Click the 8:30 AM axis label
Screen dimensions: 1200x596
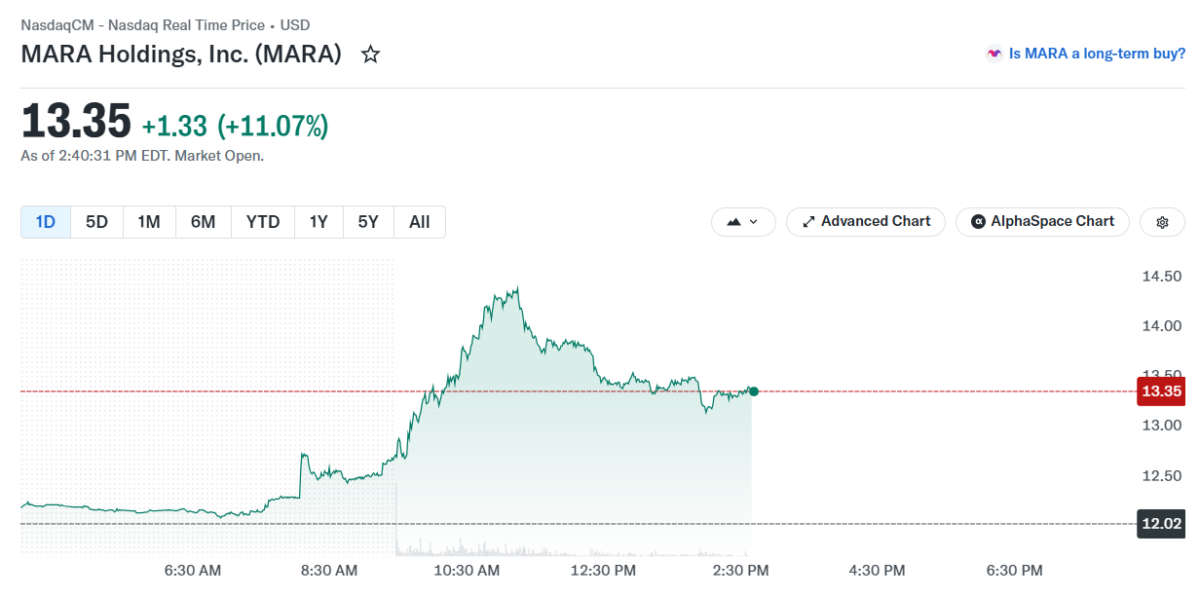(x=329, y=570)
